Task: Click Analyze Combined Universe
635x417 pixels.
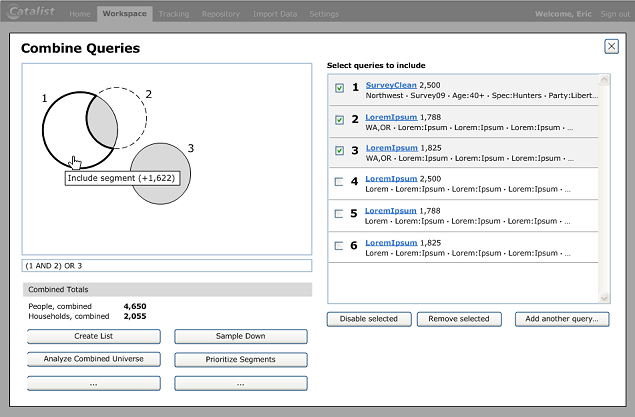Action: 93,359
